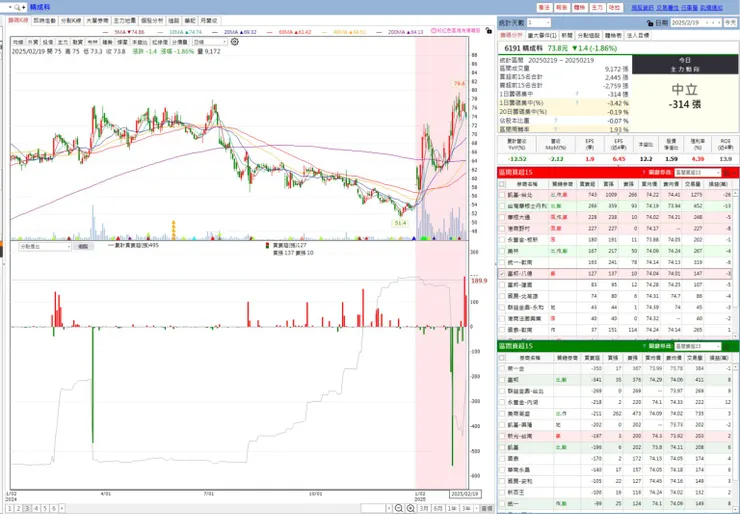Click help icon beside 佔股本比重
This screenshot has width=740, height=514.
point(555,121)
